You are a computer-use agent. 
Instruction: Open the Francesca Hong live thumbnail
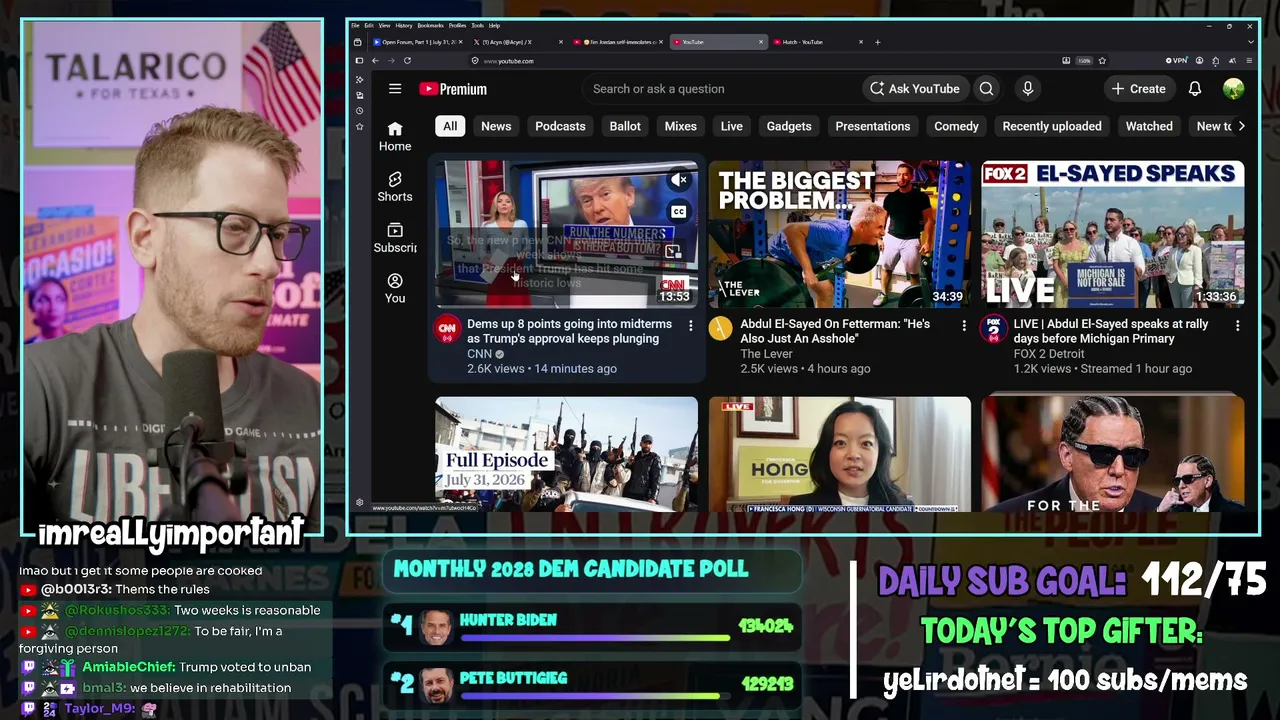(x=840, y=454)
